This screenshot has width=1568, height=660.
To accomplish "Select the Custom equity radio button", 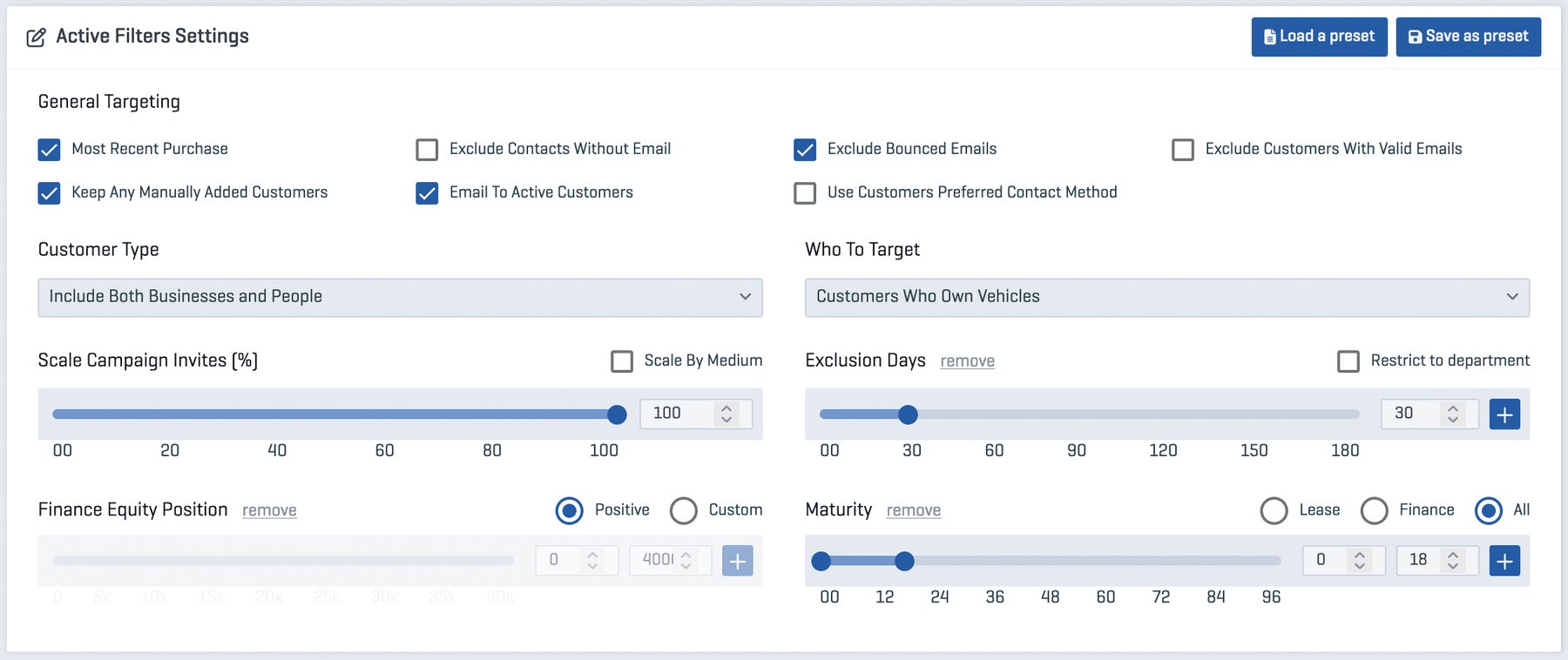I will 684,511.
